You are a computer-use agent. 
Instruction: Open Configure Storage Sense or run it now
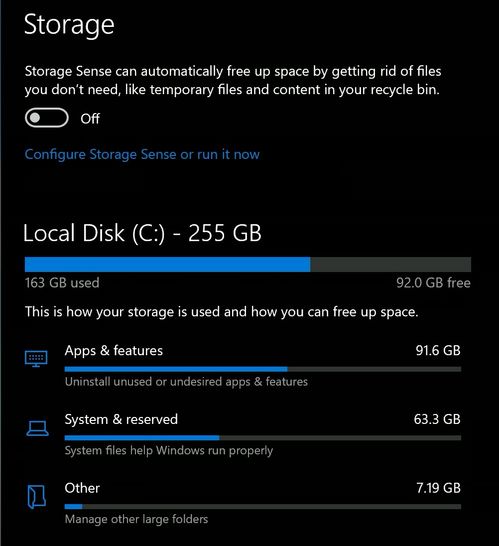142,154
